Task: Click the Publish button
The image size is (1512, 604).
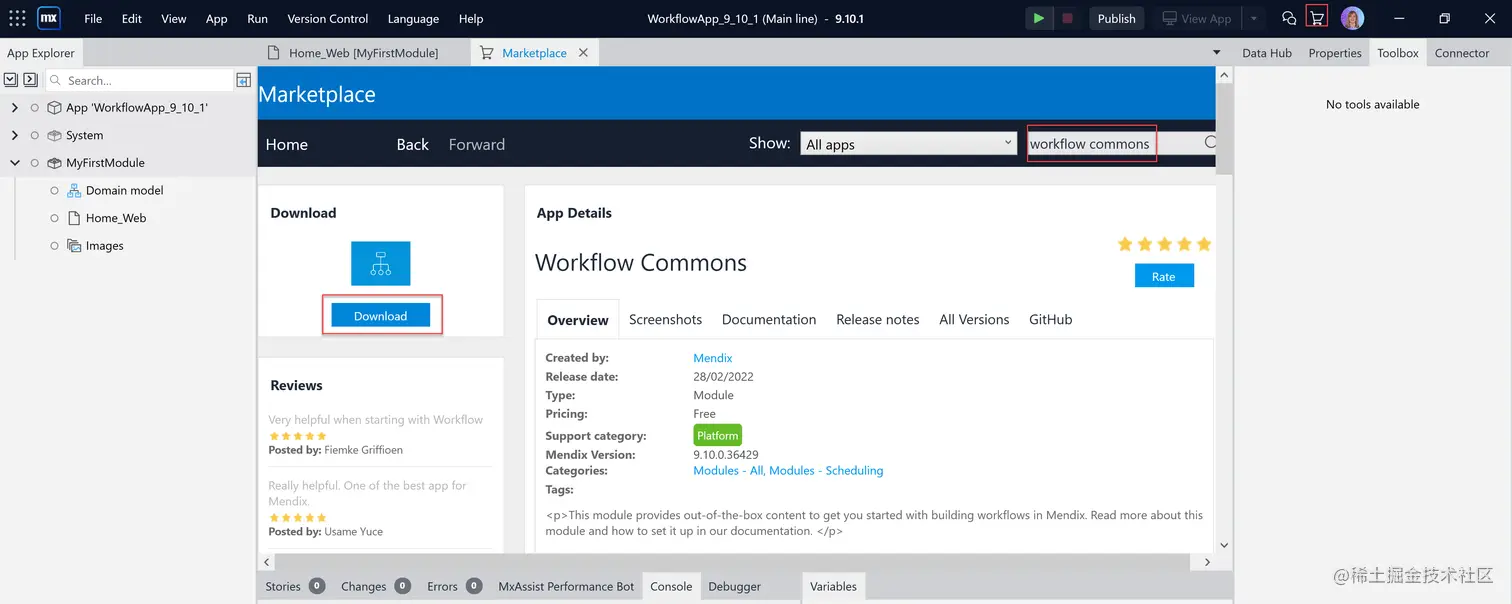Action: point(1116,18)
